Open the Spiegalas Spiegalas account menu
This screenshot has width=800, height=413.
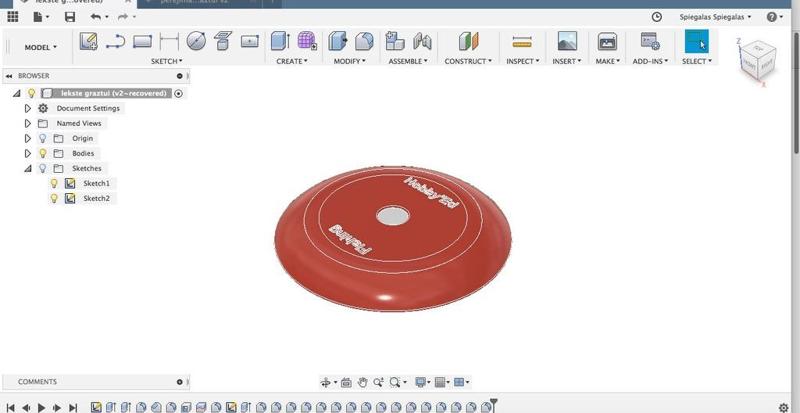[715, 17]
